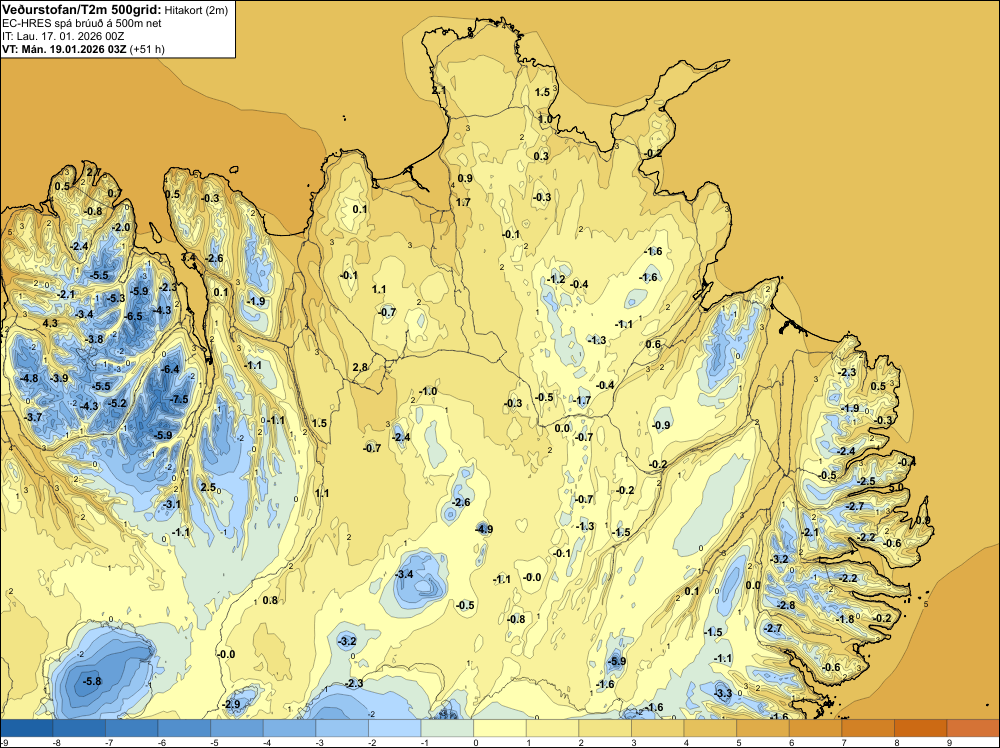Click the legend swatch between -2 and -1
Screen dimensions: 1000x748
point(395,728)
